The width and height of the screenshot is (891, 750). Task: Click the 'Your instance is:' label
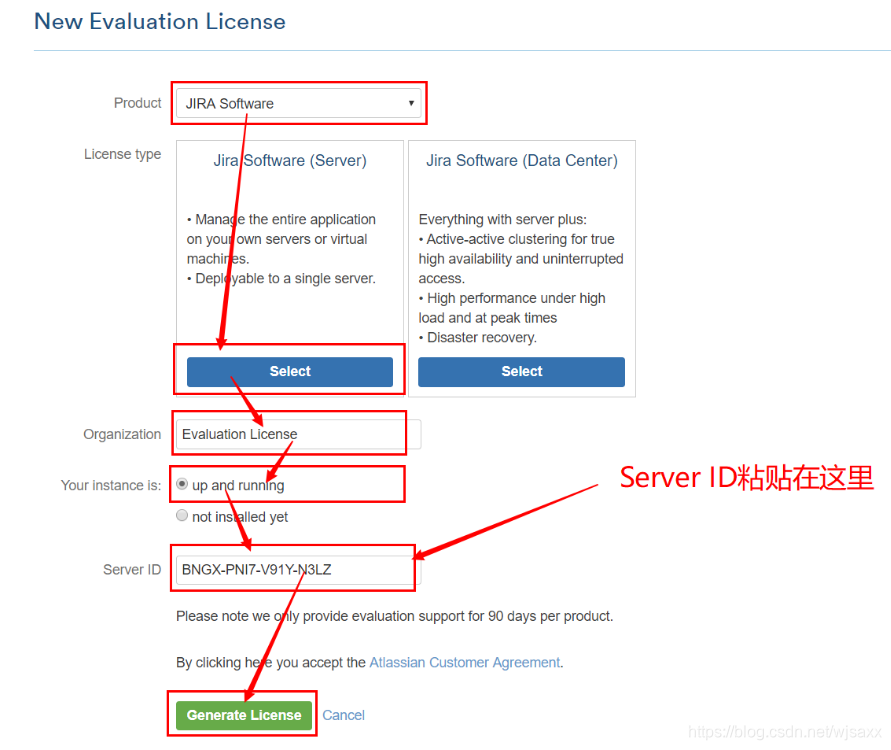111,486
